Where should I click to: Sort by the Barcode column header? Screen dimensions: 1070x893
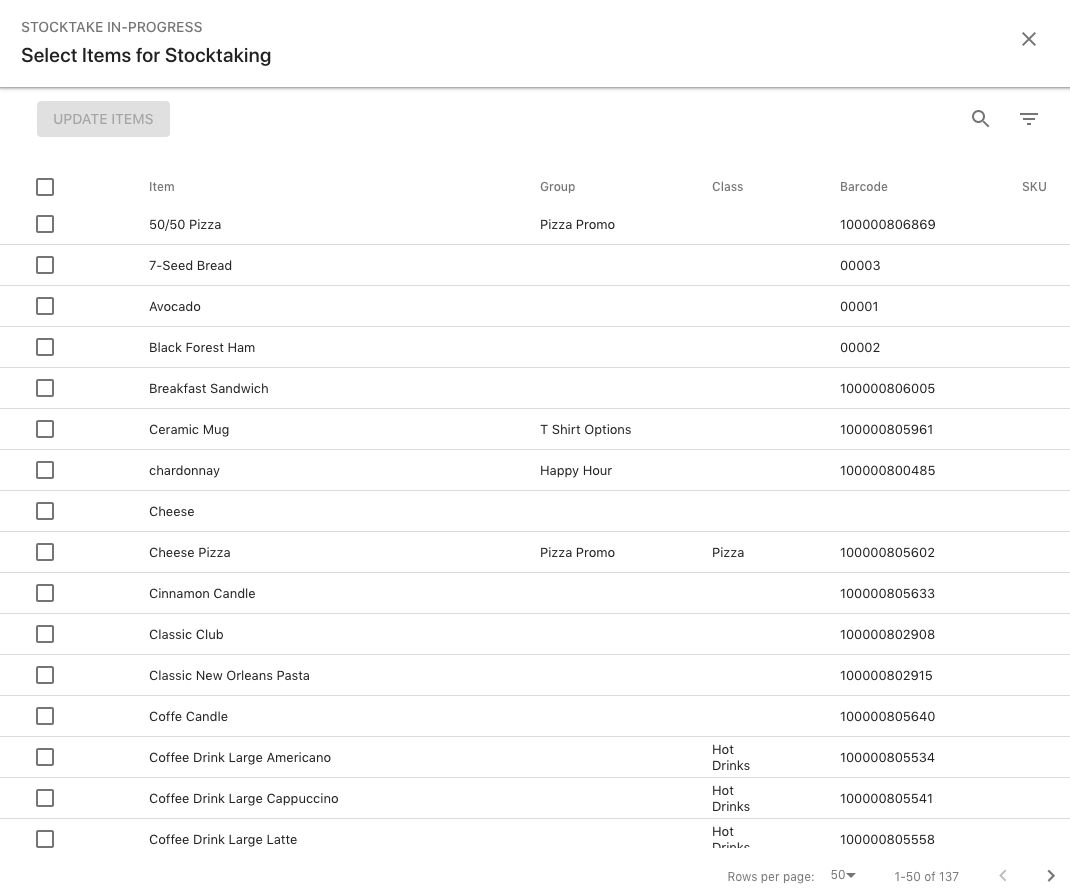(863, 187)
